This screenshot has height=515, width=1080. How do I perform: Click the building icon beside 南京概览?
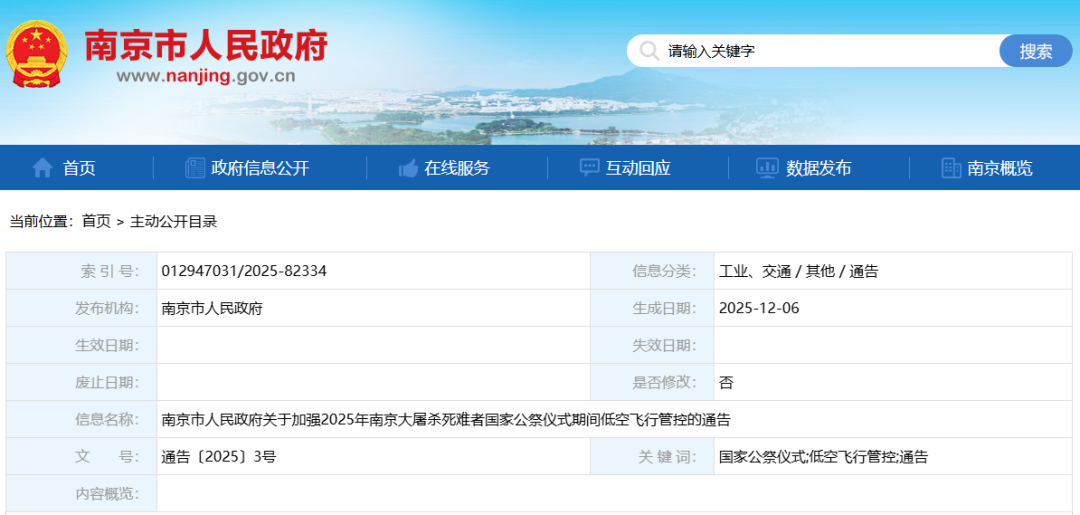pyautogui.click(x=951, y=168)
